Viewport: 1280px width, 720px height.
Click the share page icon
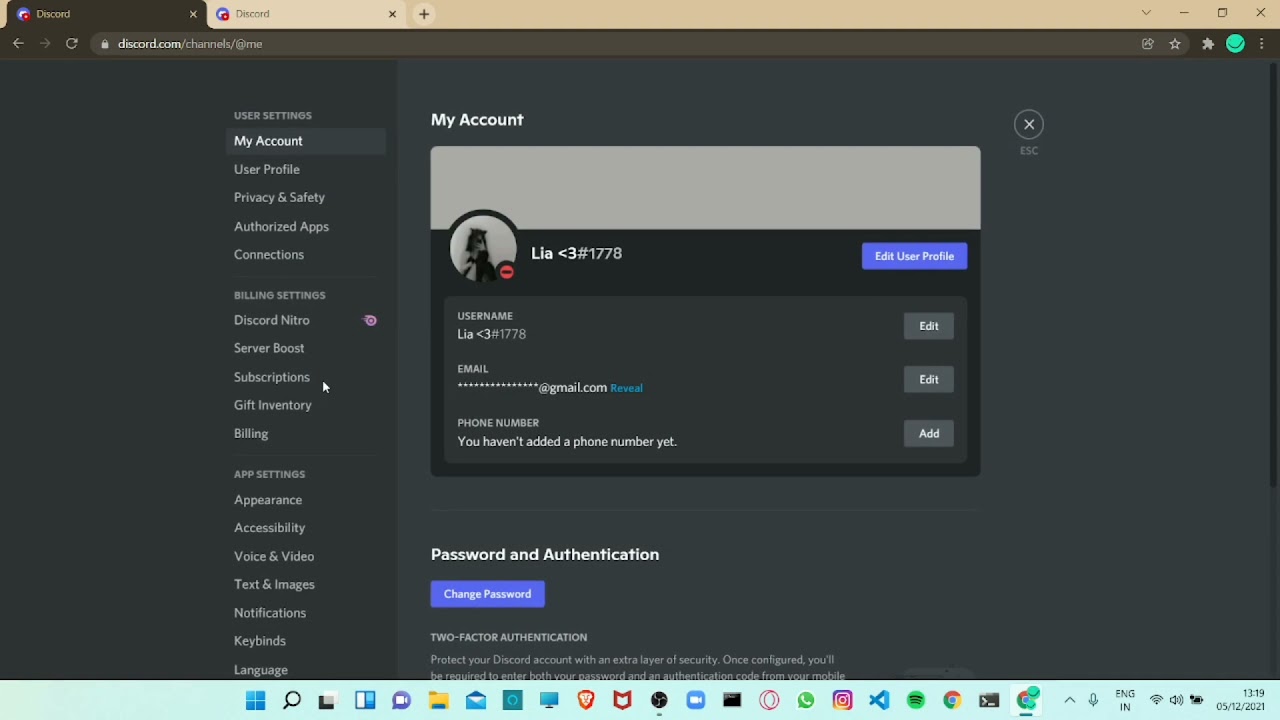[1148, 44]
